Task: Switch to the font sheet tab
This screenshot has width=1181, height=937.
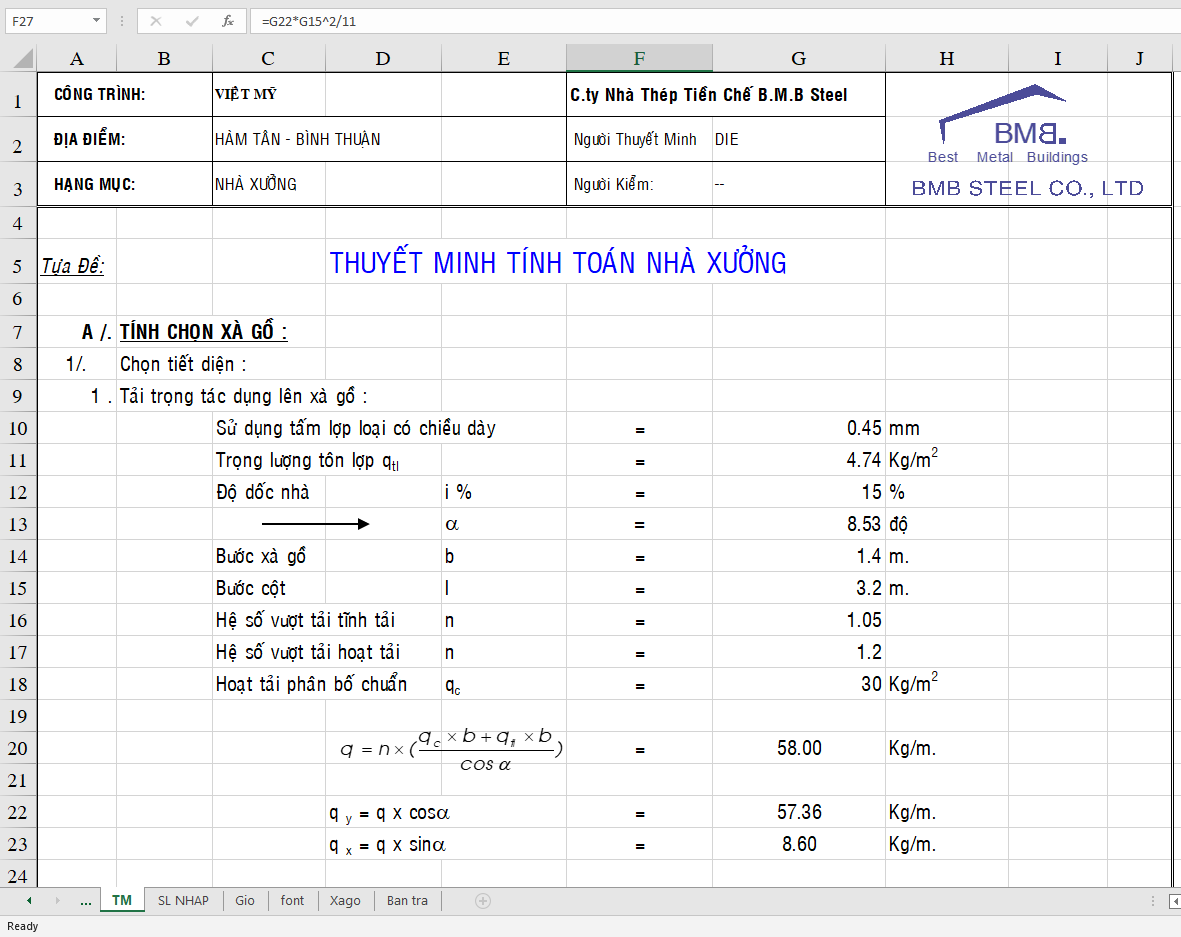Action: point(292,901)
